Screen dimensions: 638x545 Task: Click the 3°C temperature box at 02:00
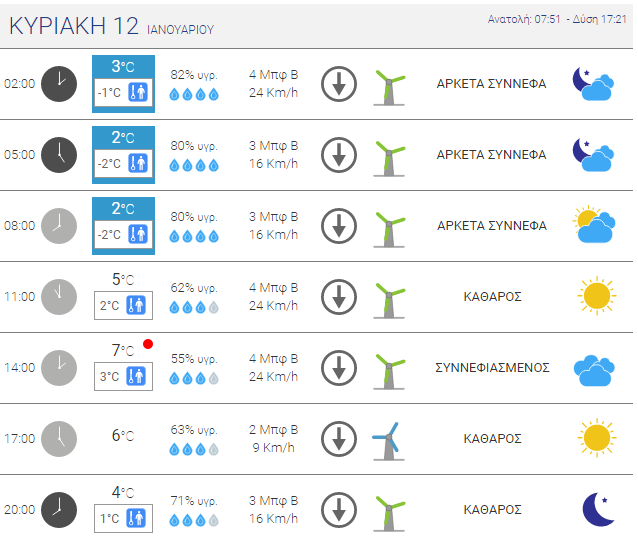(123, 67)
